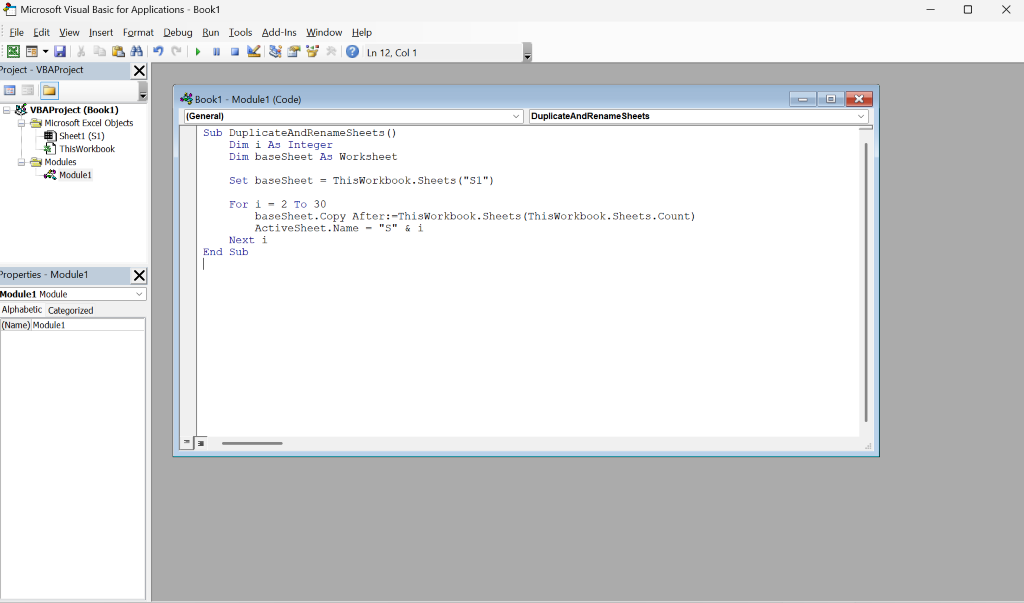The width and height of the screenshot is (1024, 603).
Task: Select Sheet1 (S1) in project tree
Action: tap(82, 136)
